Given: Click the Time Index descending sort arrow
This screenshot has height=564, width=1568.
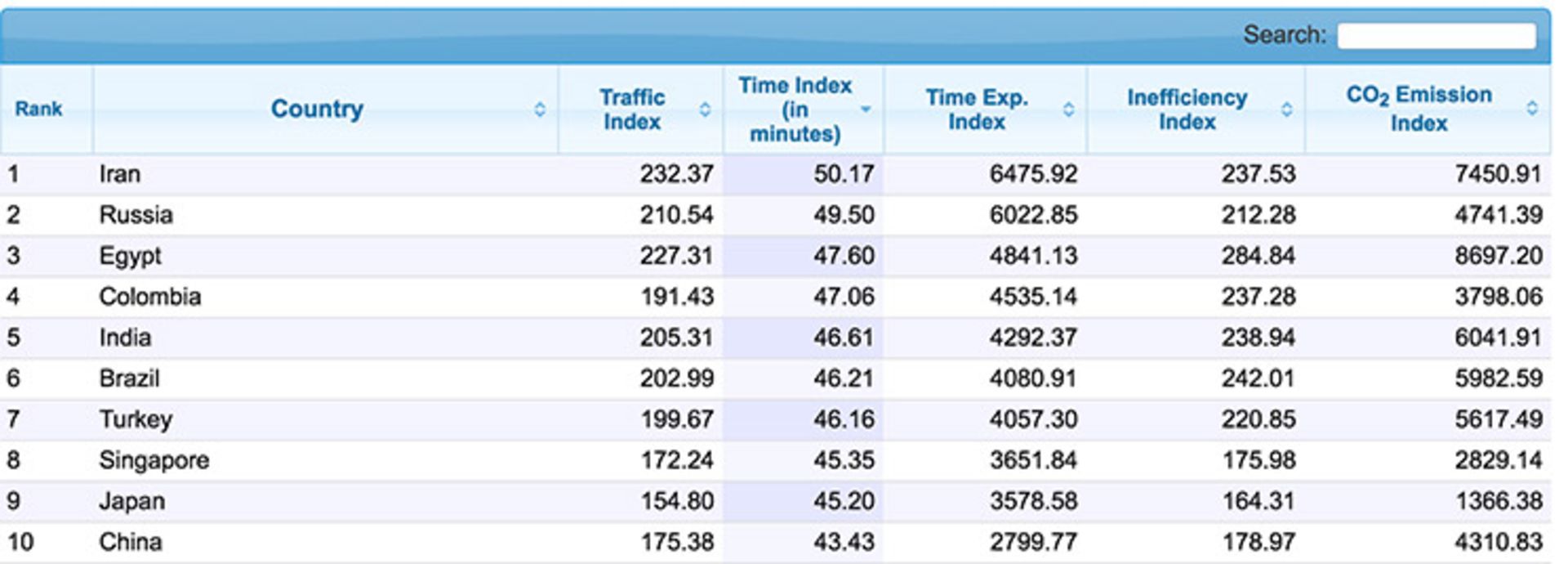Looking at the screenshot, I should pos(866,110).
